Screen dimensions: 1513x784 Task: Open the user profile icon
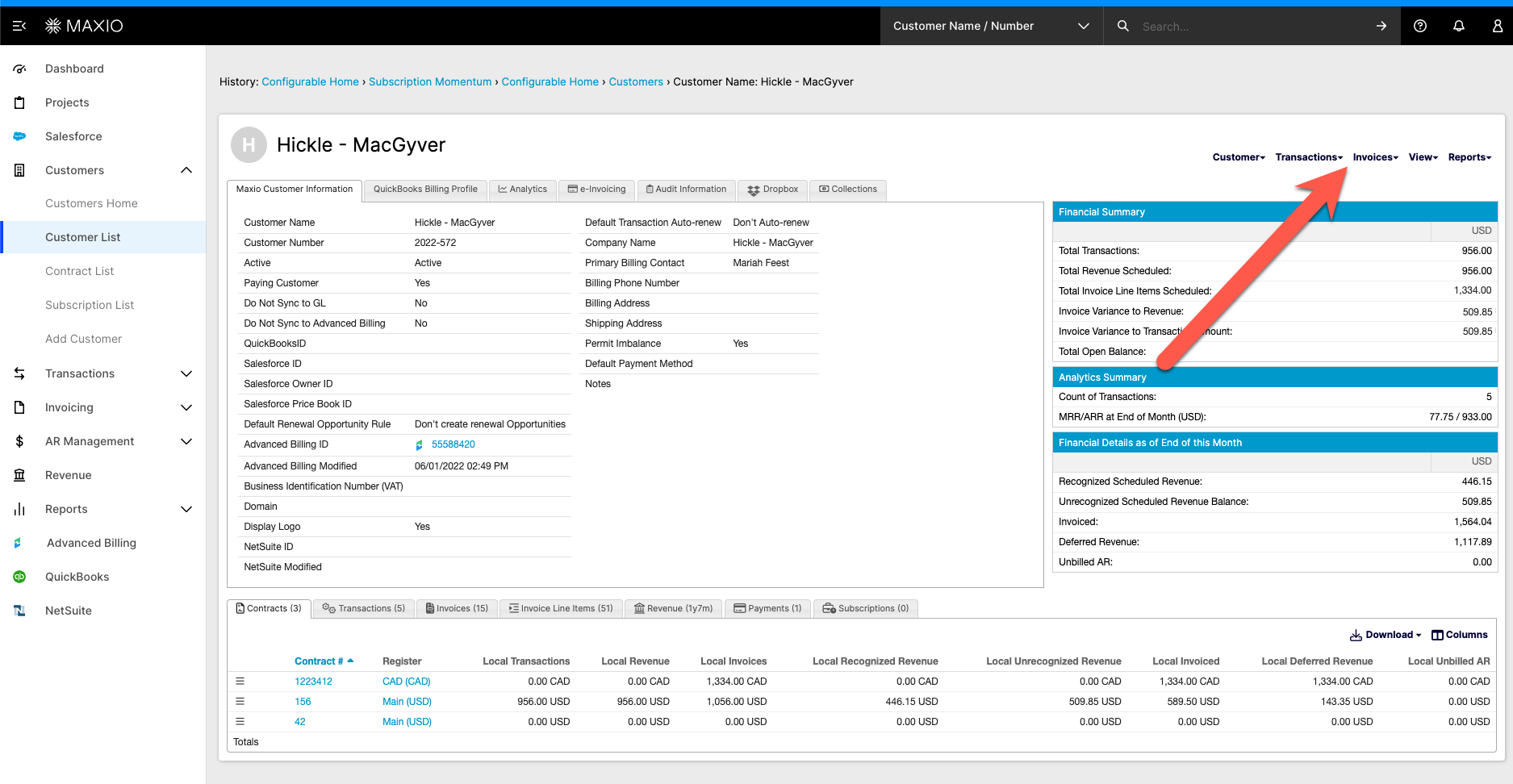coord(1498,26)
